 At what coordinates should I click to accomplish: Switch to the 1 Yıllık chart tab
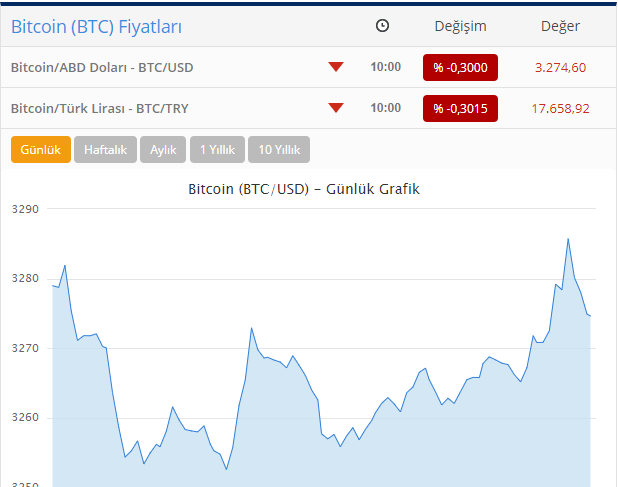[x=217, y=149]
